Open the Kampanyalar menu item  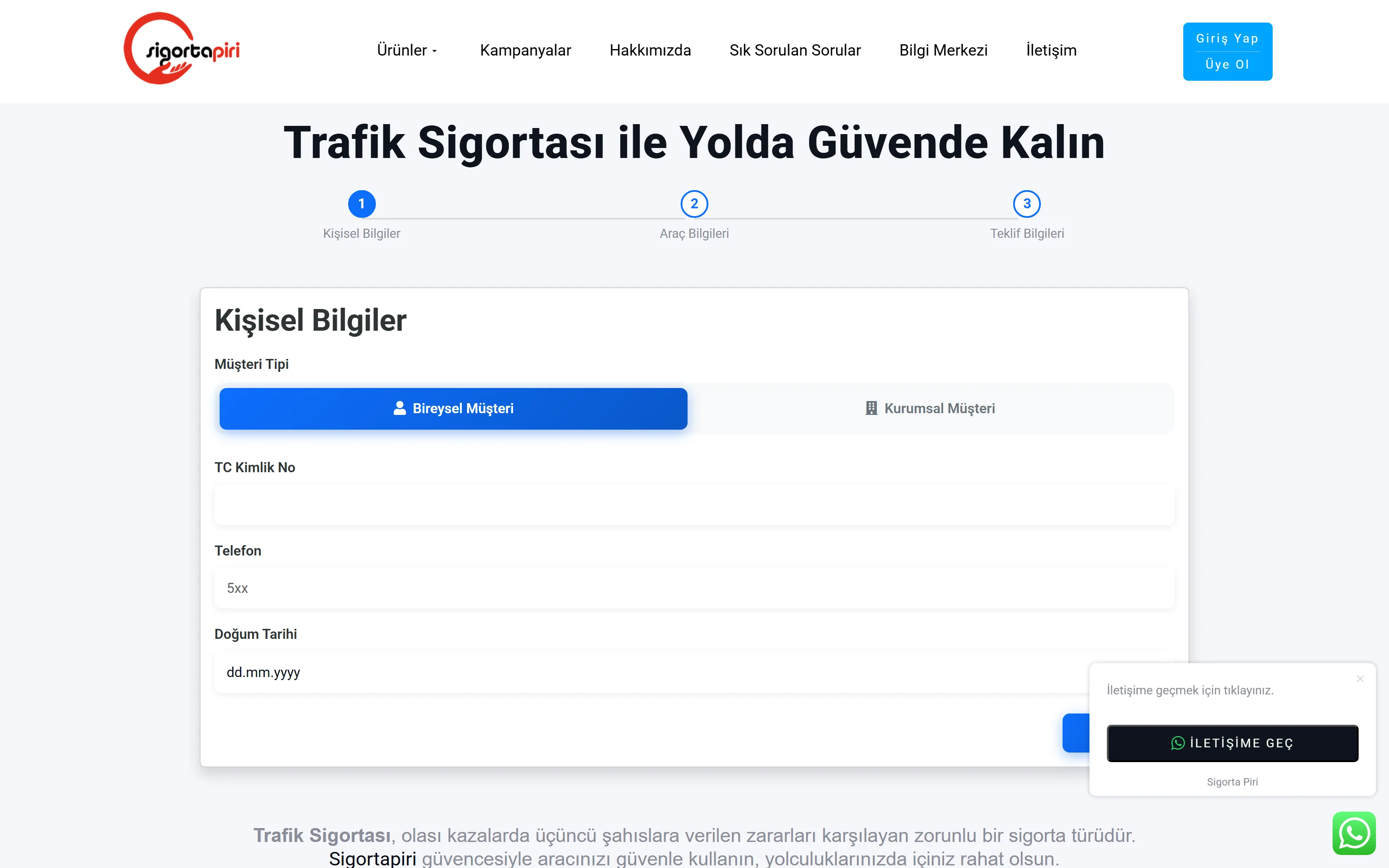click(x=525, y=50)
